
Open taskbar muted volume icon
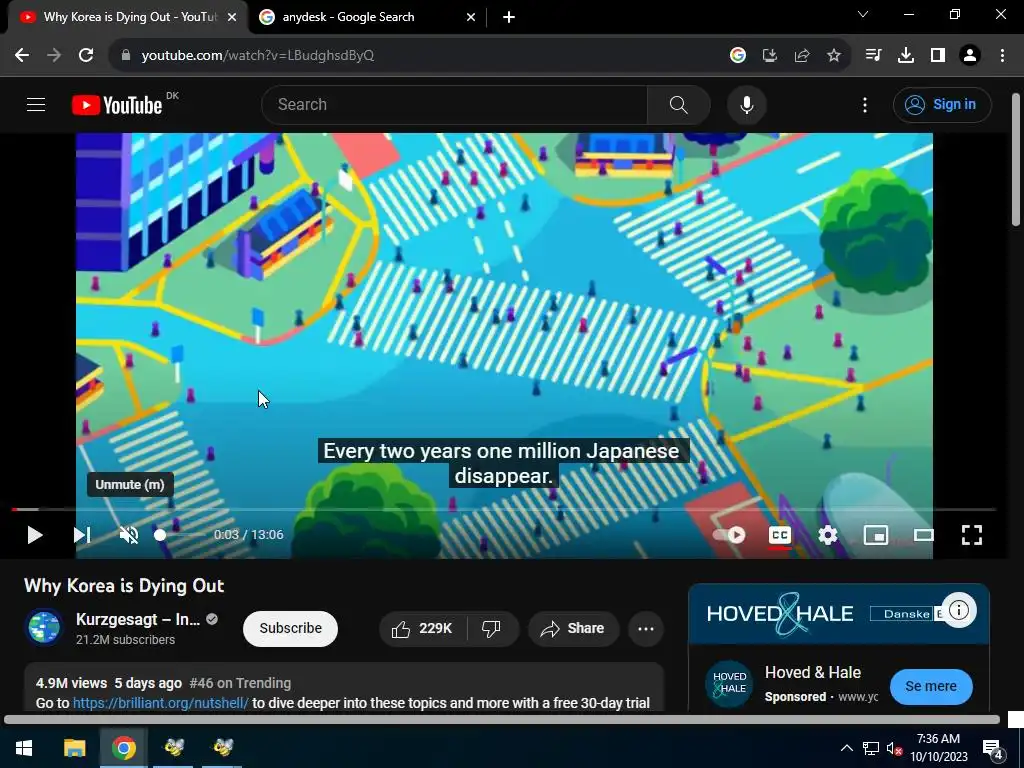(895, 748)
